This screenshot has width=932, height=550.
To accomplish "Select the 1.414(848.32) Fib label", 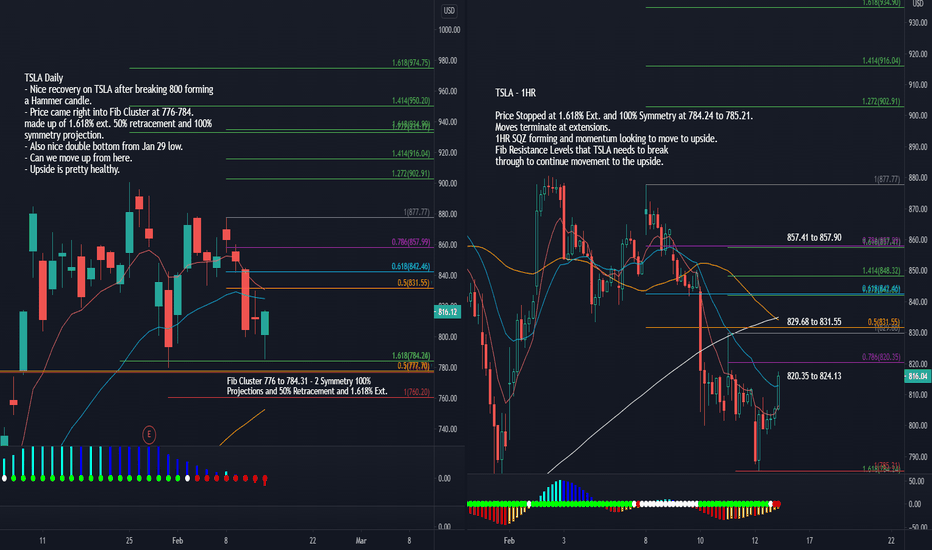I will pyautogui.click(x=881, y=271).
